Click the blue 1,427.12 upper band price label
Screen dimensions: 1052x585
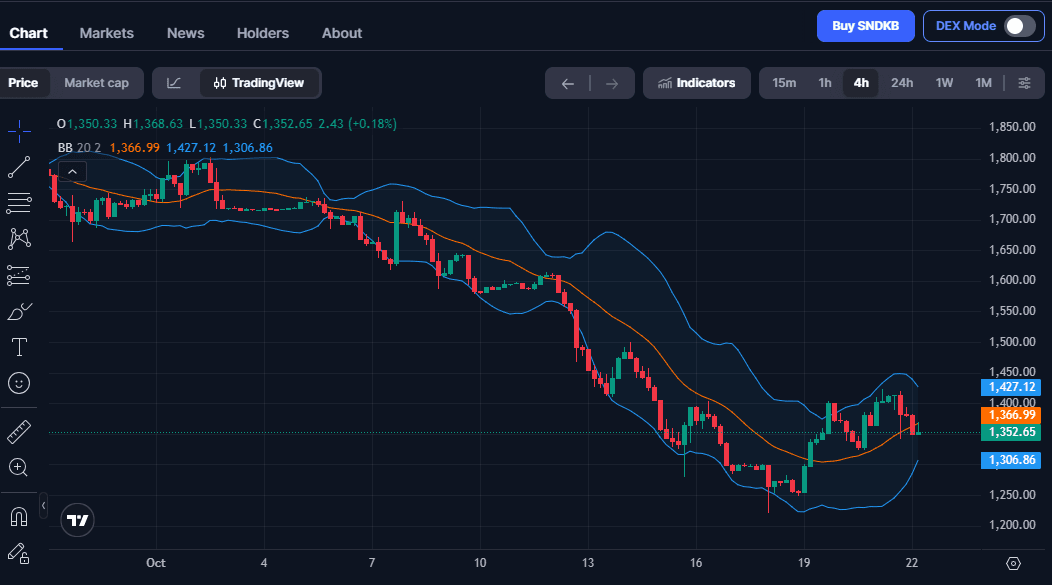coord(1011,387)
